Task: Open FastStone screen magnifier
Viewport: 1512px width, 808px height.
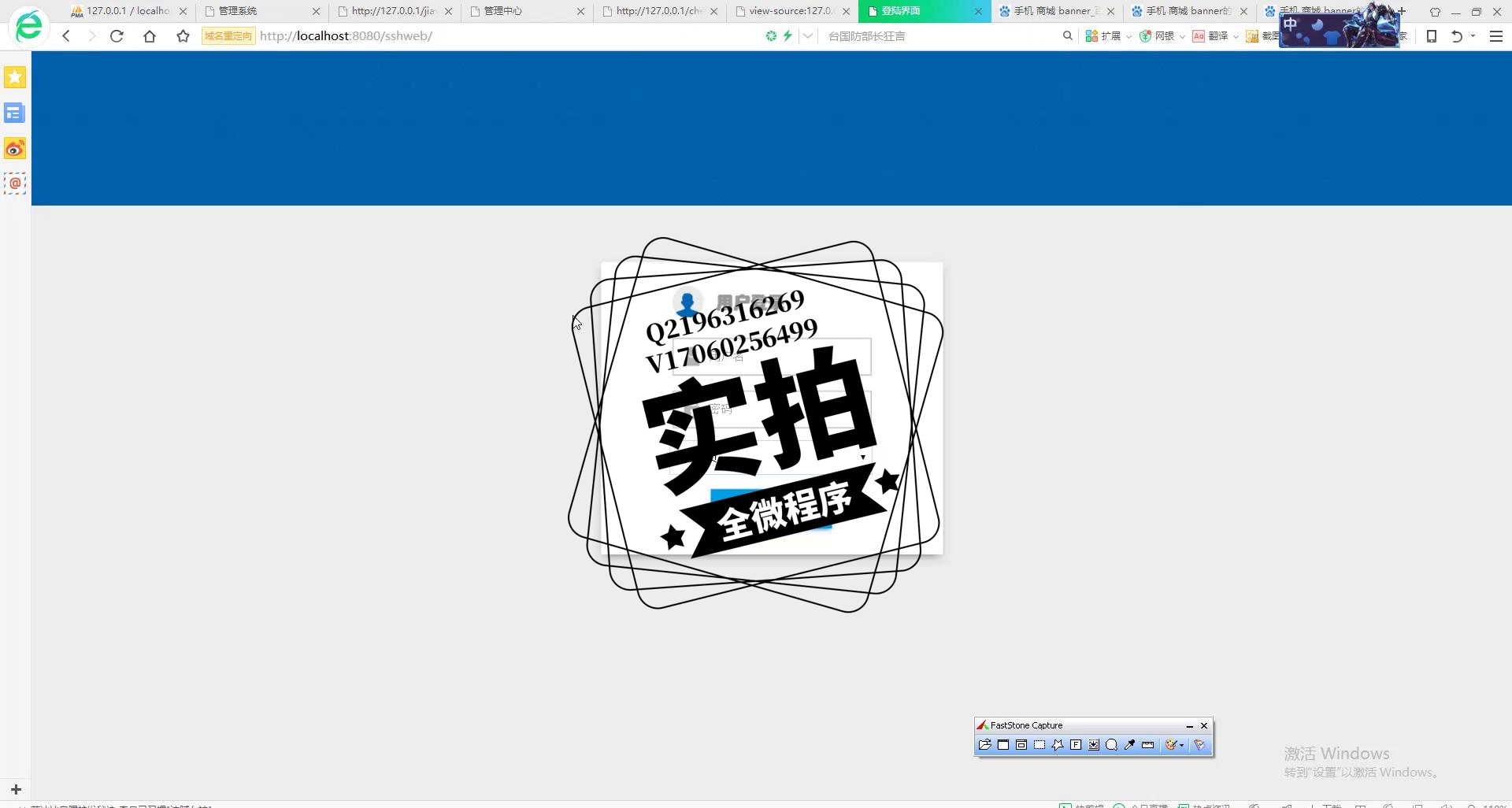Action: coord(1112,745)
